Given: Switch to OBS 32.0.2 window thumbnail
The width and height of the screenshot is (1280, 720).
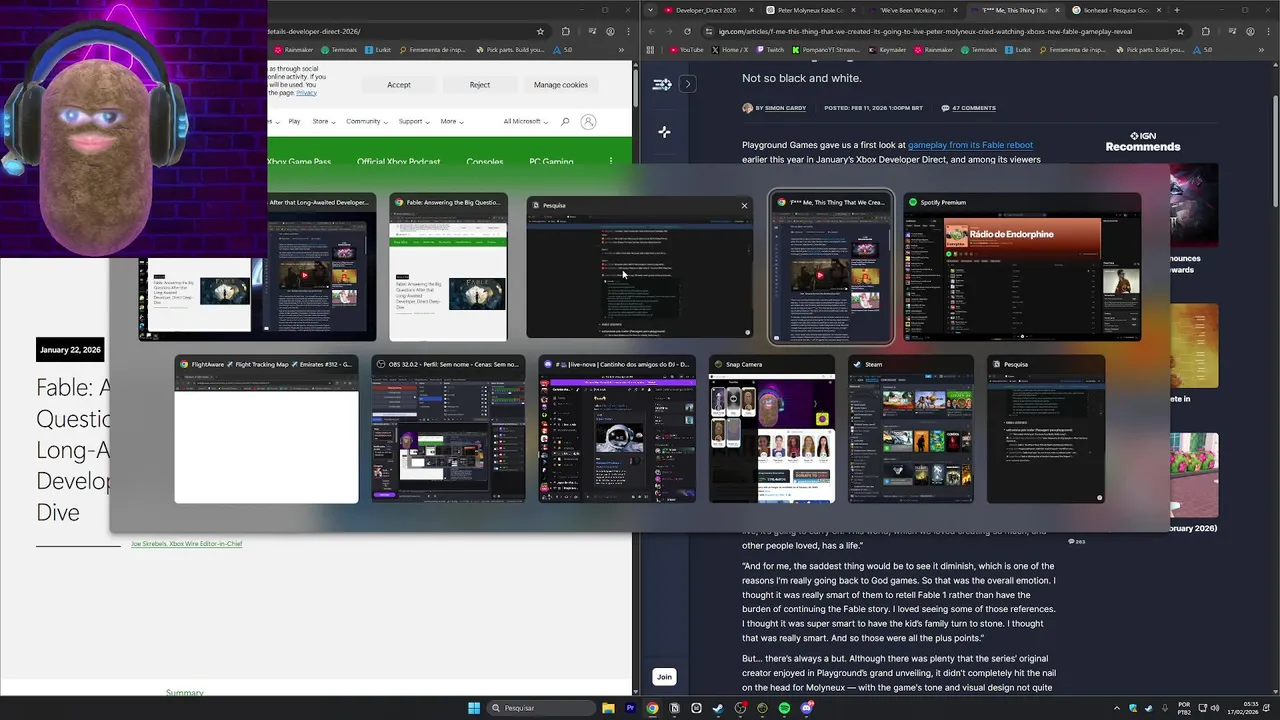Looking at the screenshot, I should point(448,429).
